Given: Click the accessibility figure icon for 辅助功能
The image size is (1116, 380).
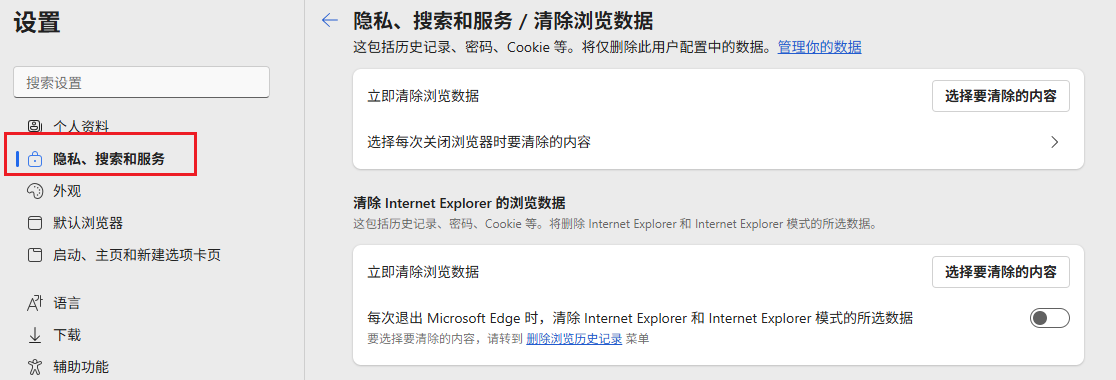Looking at the screenshot, I should (34, 367).
